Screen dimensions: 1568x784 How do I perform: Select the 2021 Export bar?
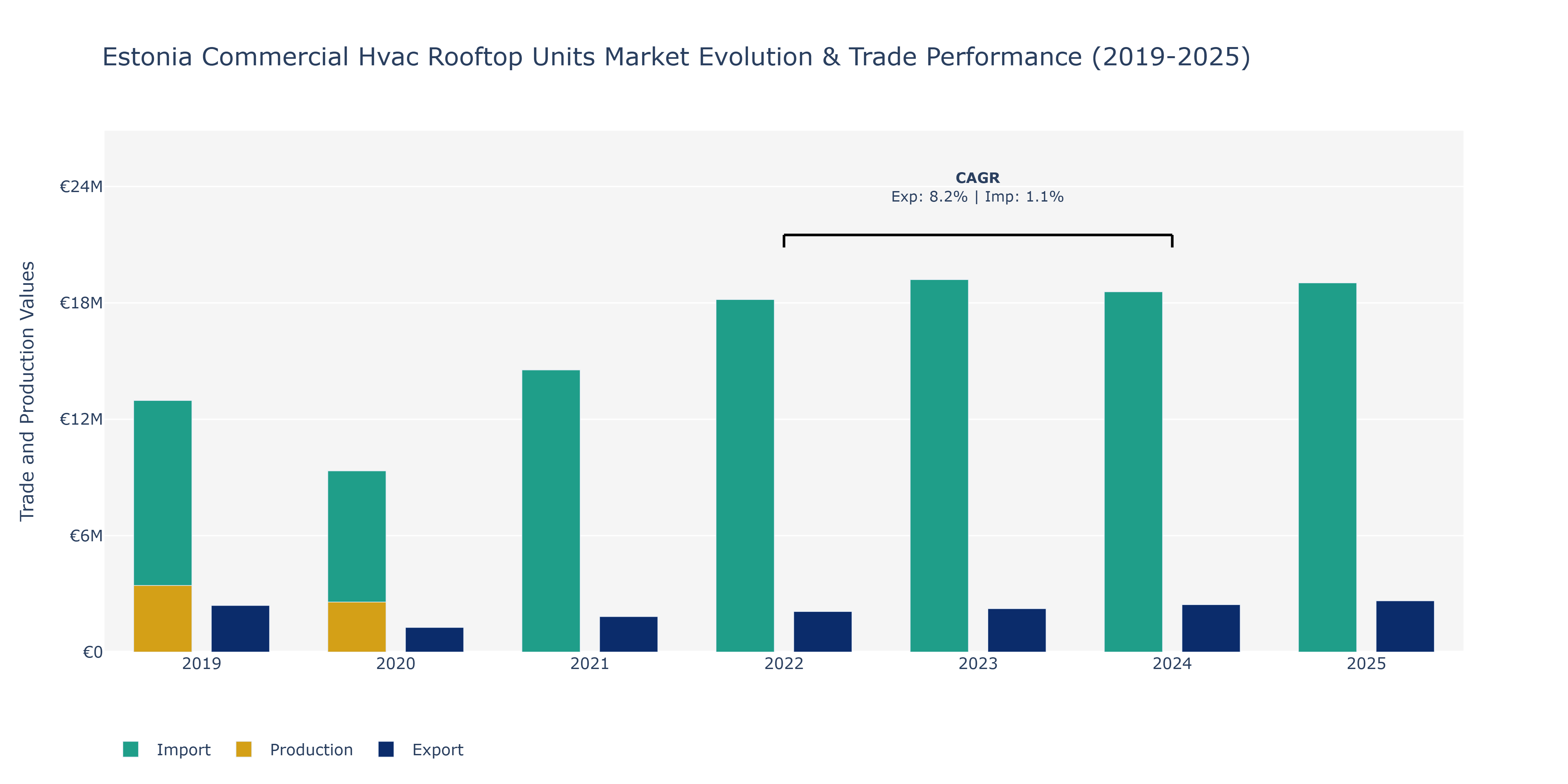pos(629,634)
